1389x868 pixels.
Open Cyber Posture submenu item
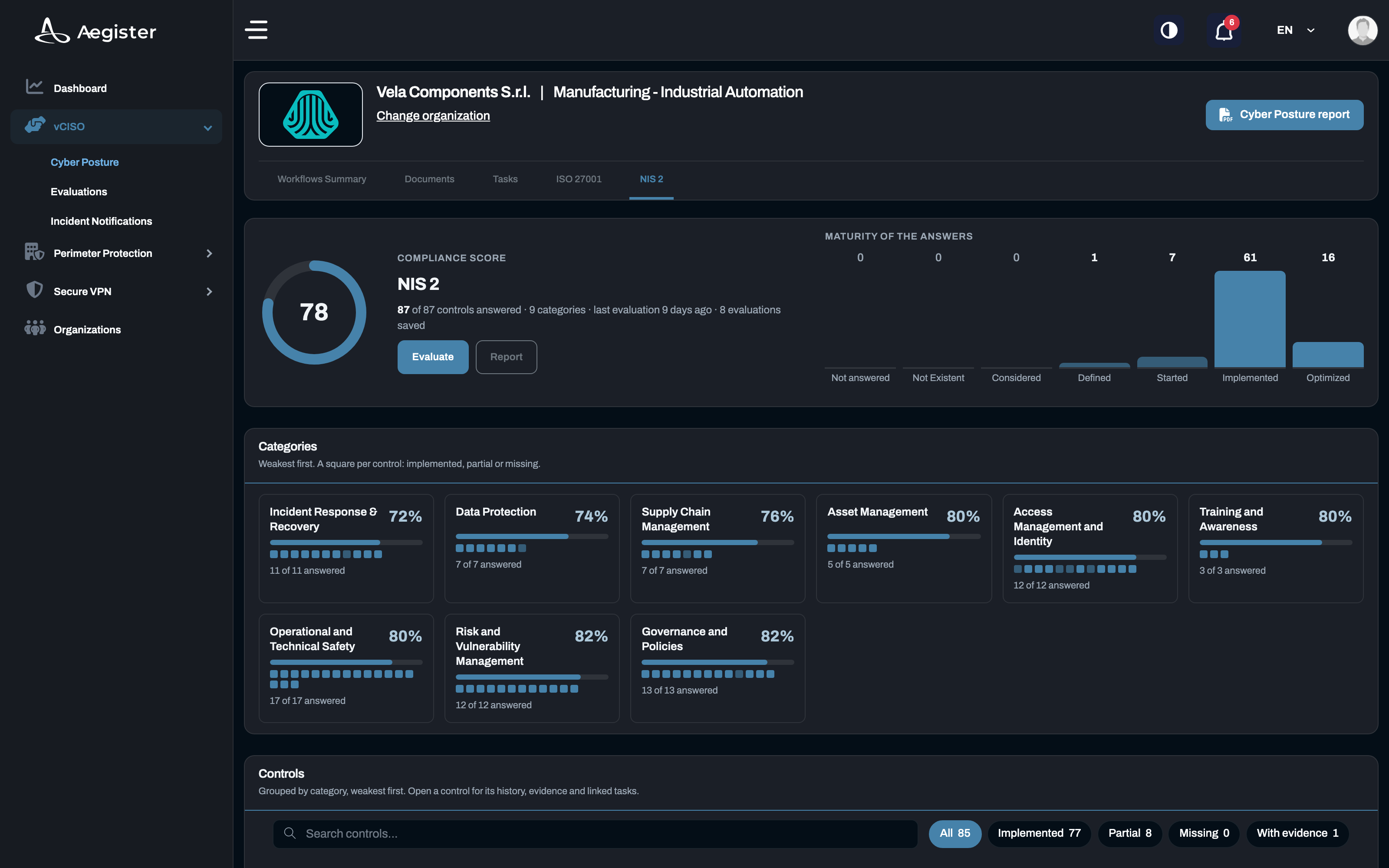click(84, 162)
